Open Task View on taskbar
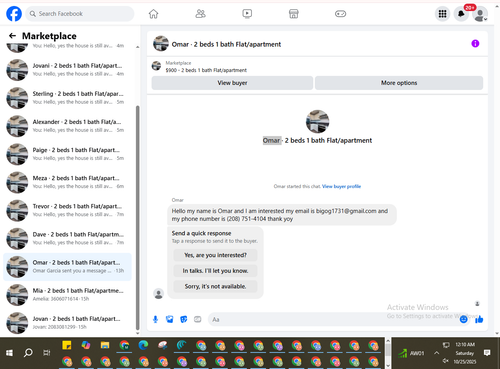This screenshot has width=500, height=369. click(x=47, y=353)
